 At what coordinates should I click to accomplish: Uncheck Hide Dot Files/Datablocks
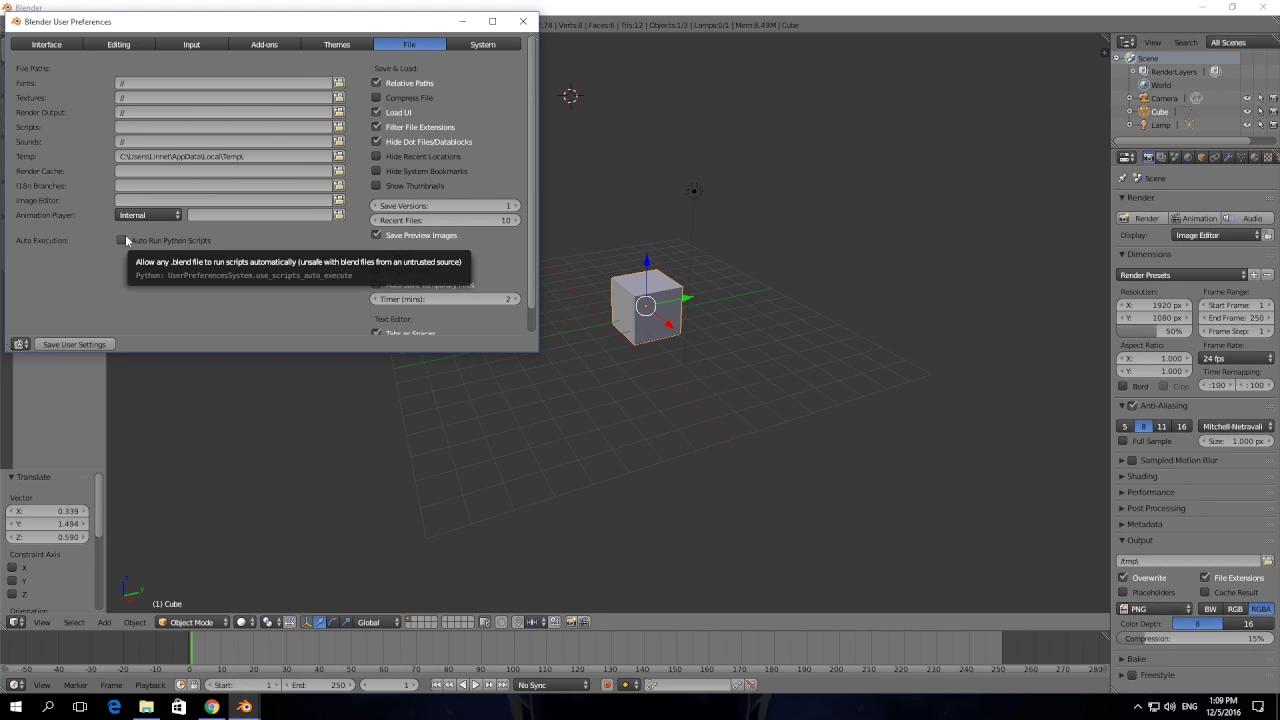pos(377,142)
